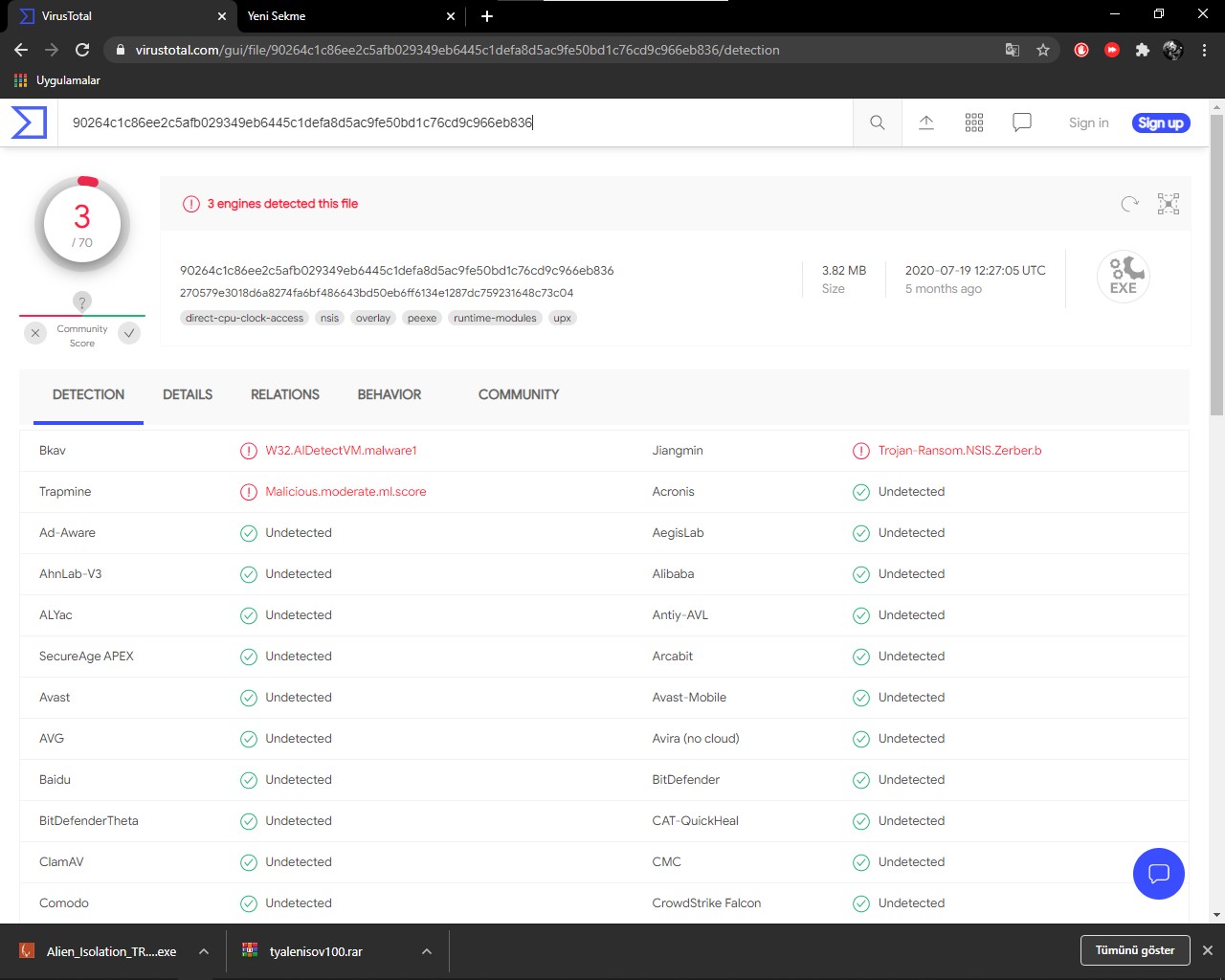Open a new tab with the plus icon

pos(487,16)
